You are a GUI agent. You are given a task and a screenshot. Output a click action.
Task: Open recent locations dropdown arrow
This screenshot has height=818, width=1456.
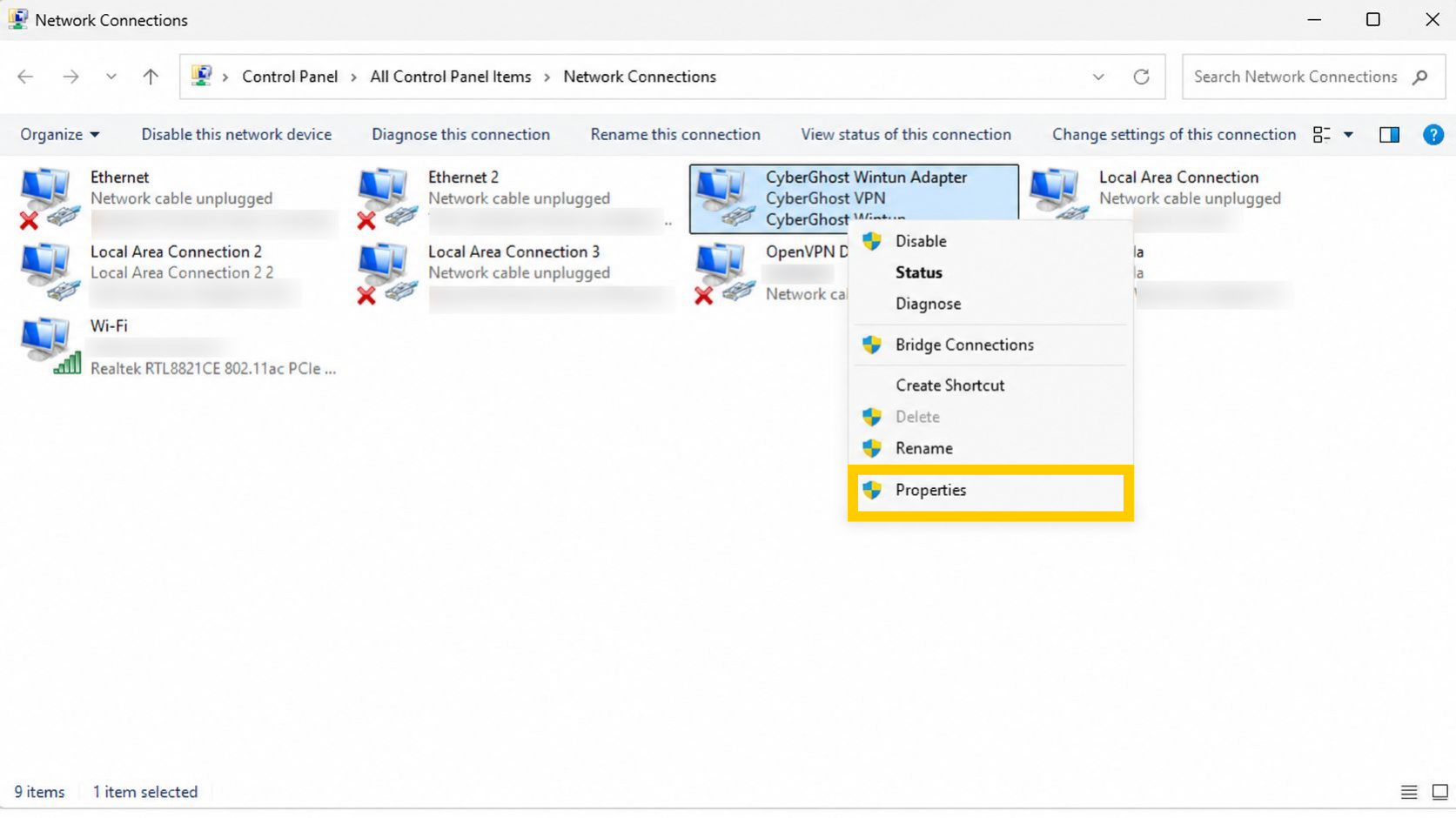click(111, 77)
